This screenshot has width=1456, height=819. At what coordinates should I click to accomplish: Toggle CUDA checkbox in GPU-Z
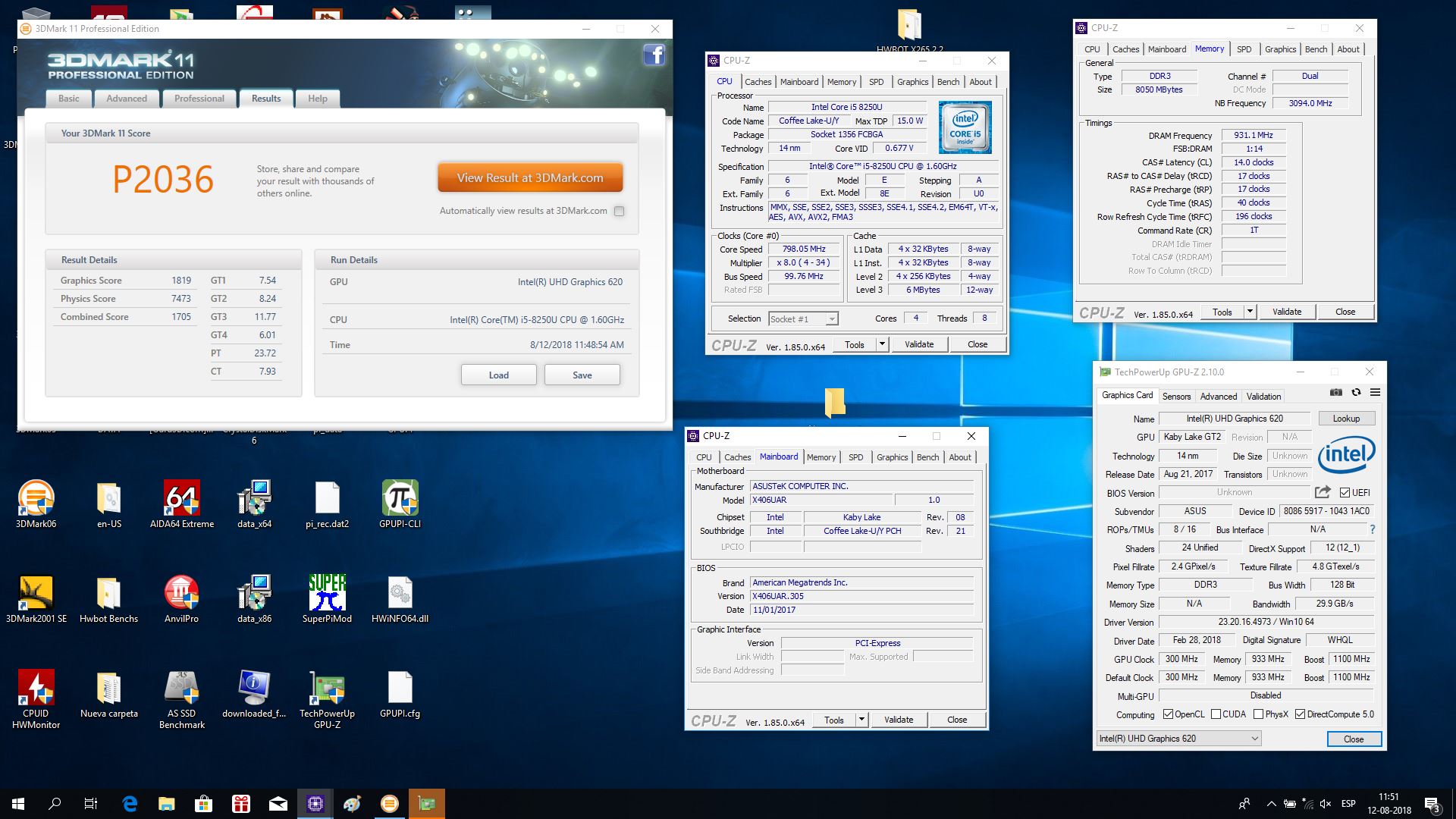coord(1216,714)
